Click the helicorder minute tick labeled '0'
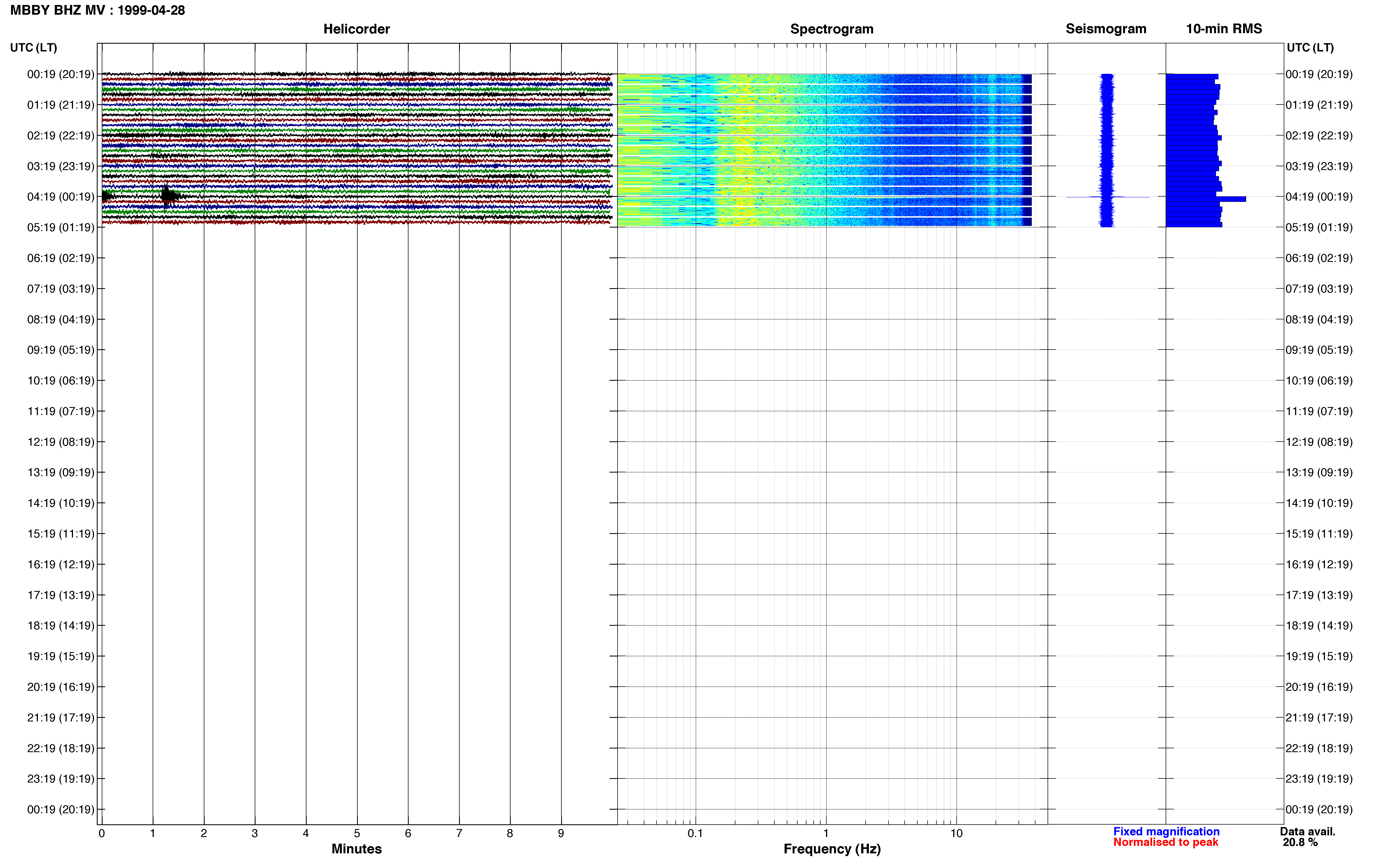Image resolution: width=1388 pixels, height=868 pixels. pyautogui.click(x=101, y=833)
